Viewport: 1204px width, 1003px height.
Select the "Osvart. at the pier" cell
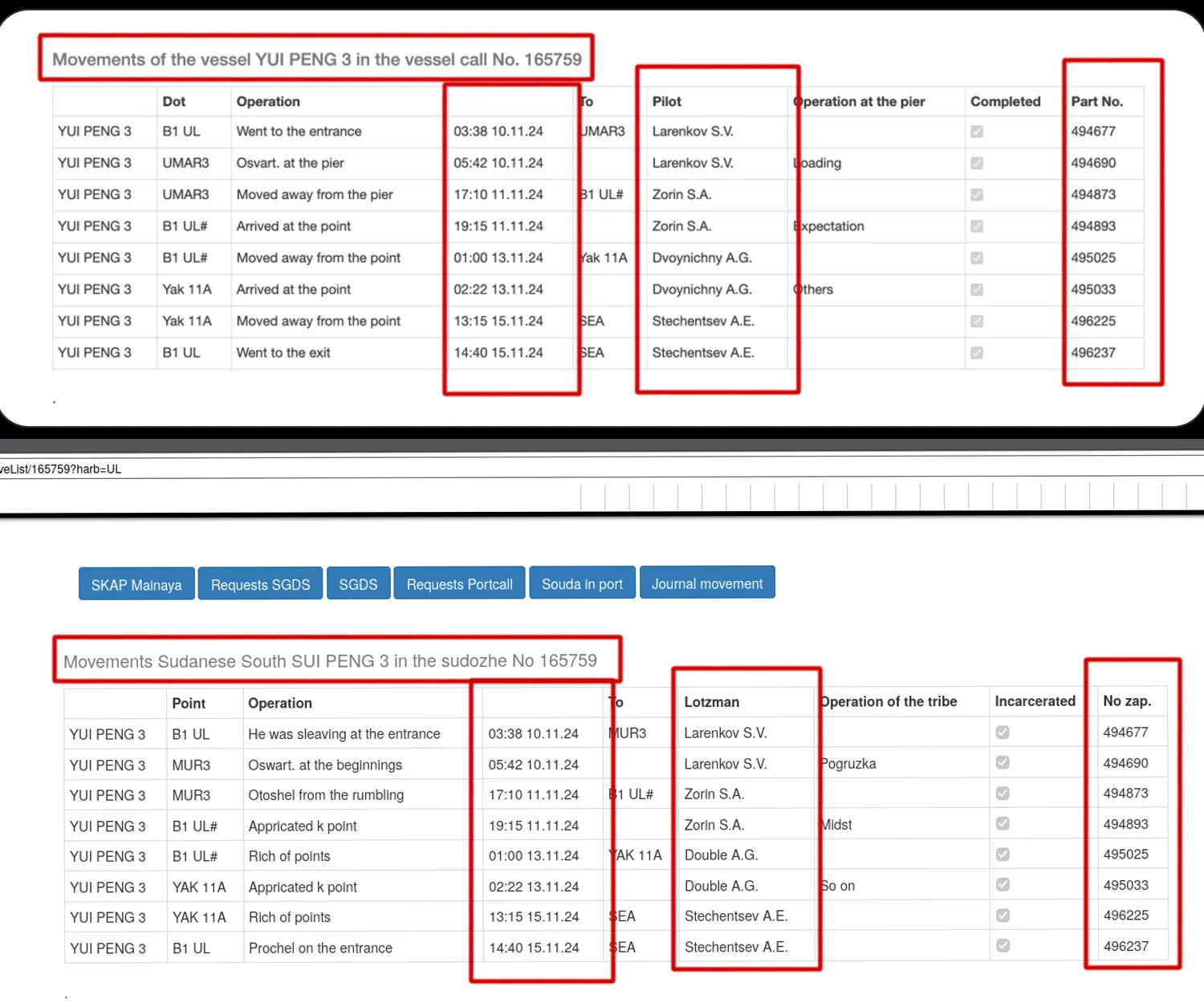click(290, 163)
